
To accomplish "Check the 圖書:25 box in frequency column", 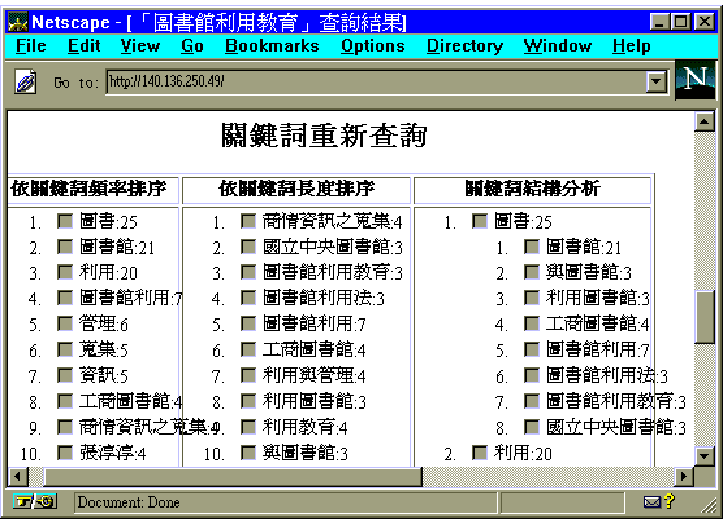I will click(65, 221).
